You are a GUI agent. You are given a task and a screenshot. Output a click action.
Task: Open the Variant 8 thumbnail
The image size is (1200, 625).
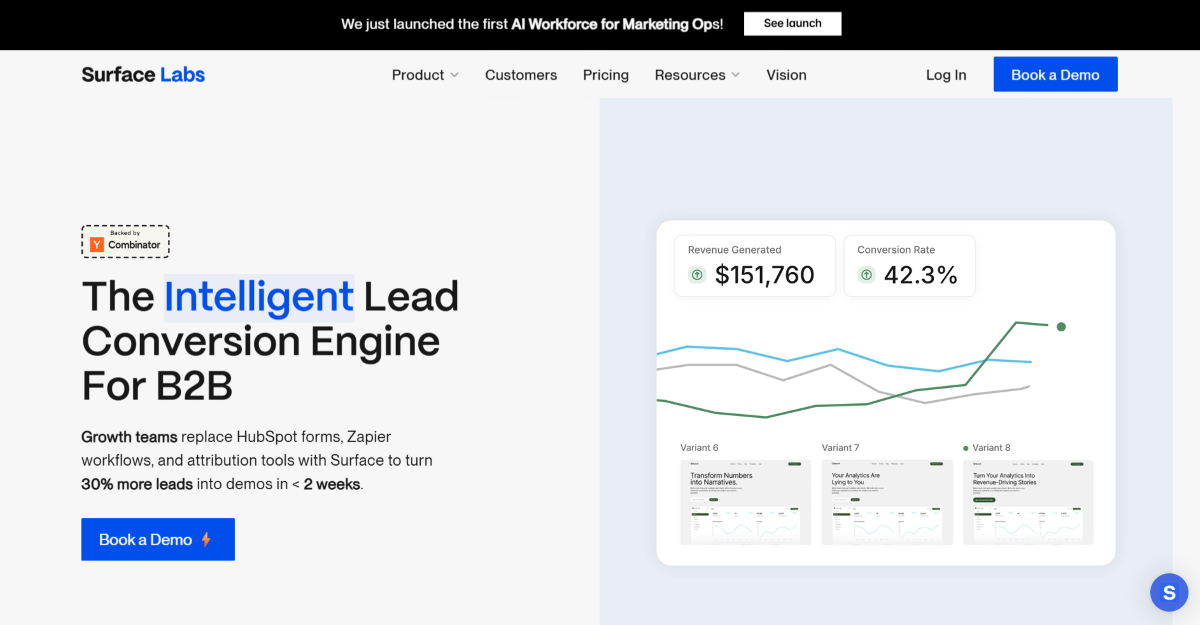1028,502
